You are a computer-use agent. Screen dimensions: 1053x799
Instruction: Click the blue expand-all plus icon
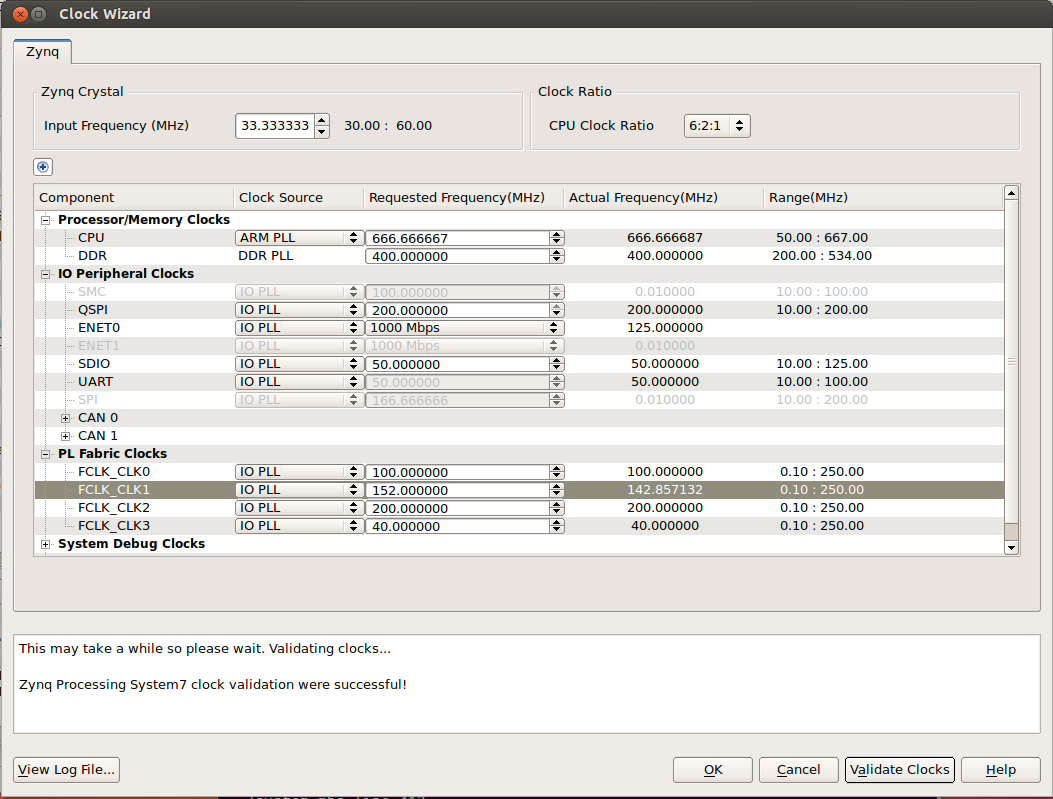pyautogui.click(x=43, y=167)
